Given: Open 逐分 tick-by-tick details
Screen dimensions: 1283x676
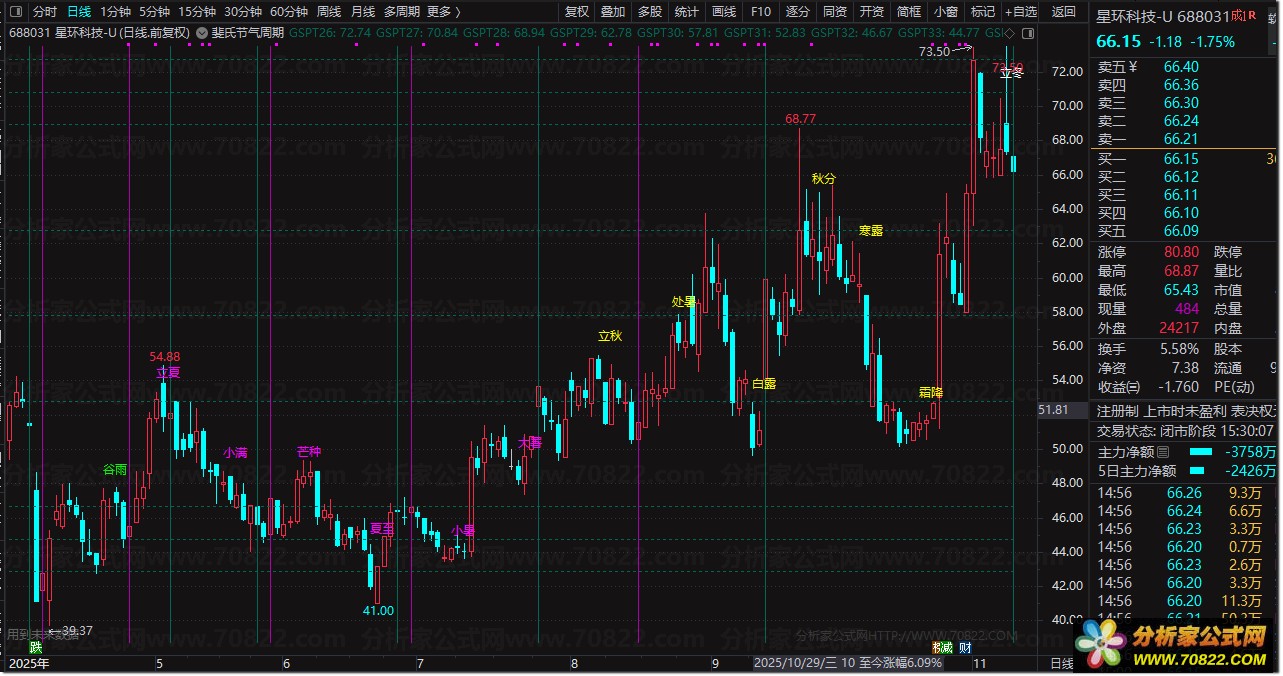Looking at the screenshot, I should [798, 12].
